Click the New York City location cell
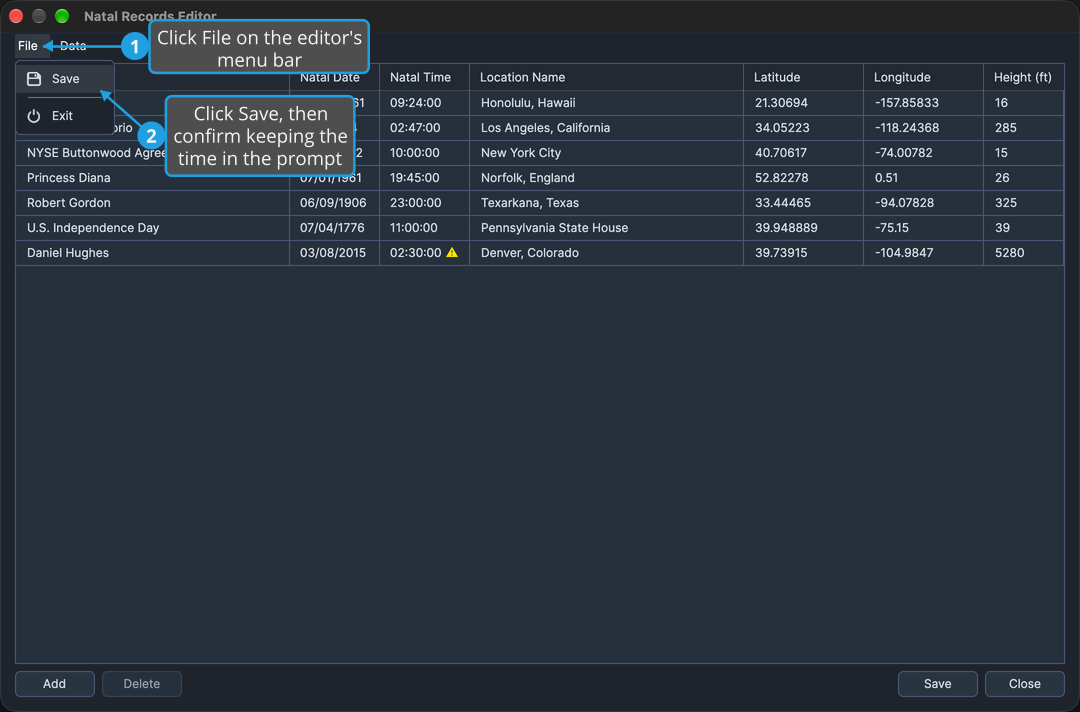1080x712 pixels. [x=606, y=153]
